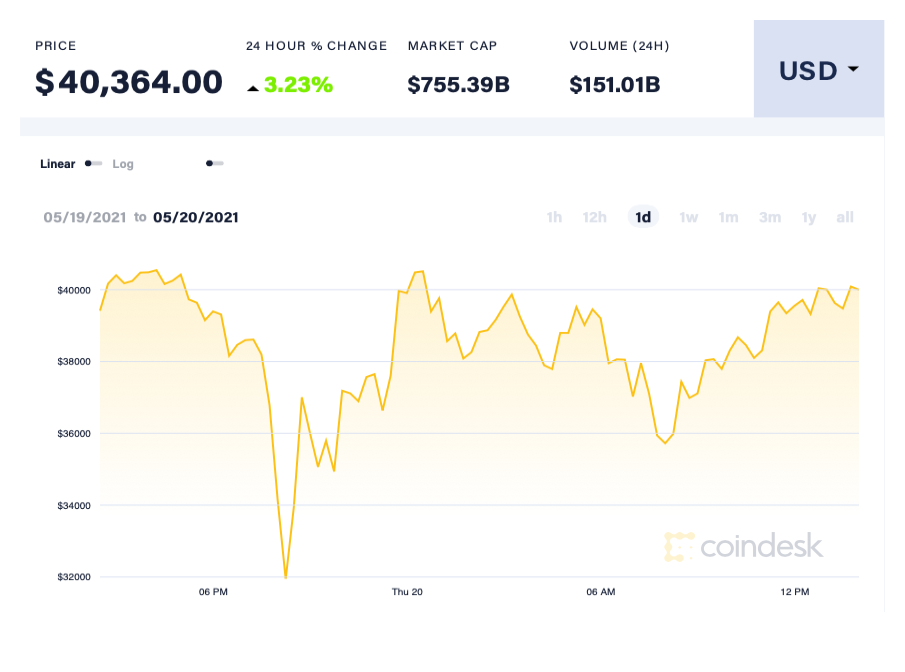Click the green upward arrow change indicator

(x=254, y=86)
